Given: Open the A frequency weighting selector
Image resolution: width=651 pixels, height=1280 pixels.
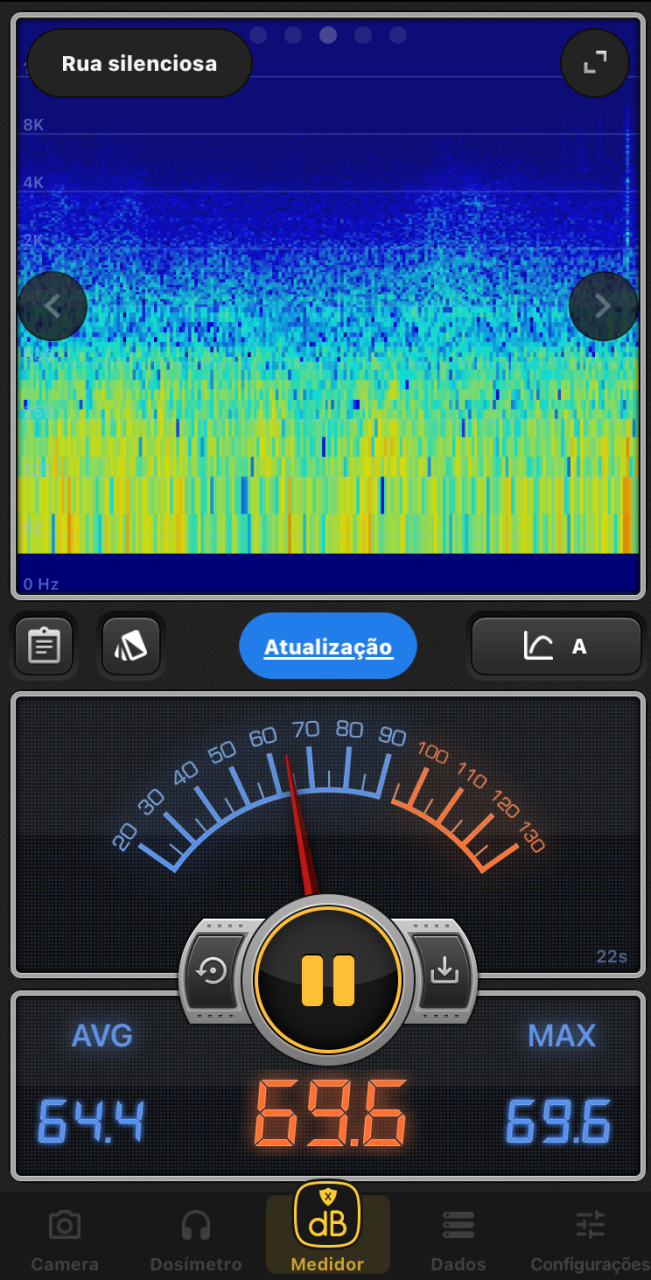Looking at the screenshot, I should 555,646.
